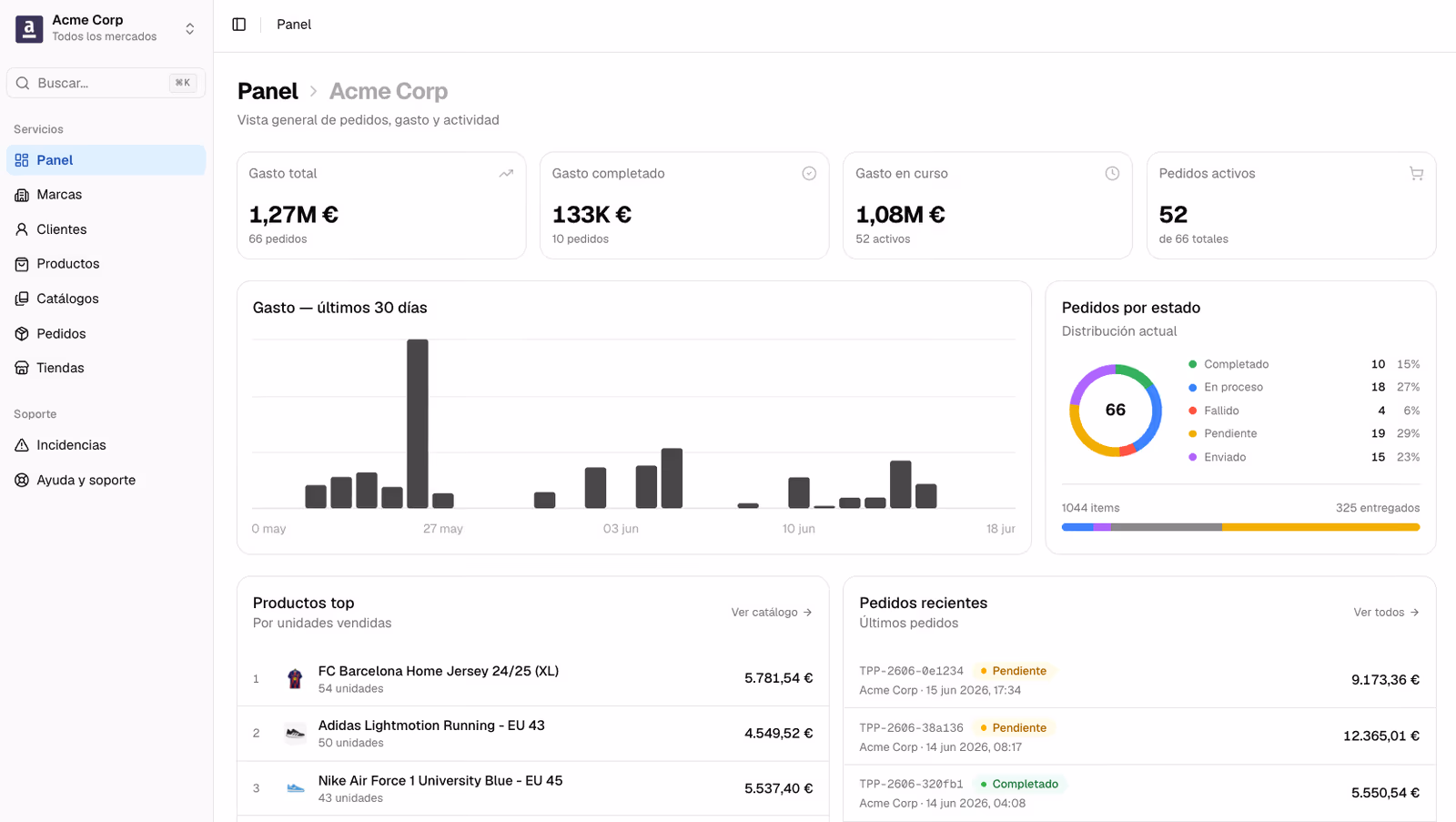Open the Clientes section
The height and width of the screenshot is (822, 1456).
point(106,229)
